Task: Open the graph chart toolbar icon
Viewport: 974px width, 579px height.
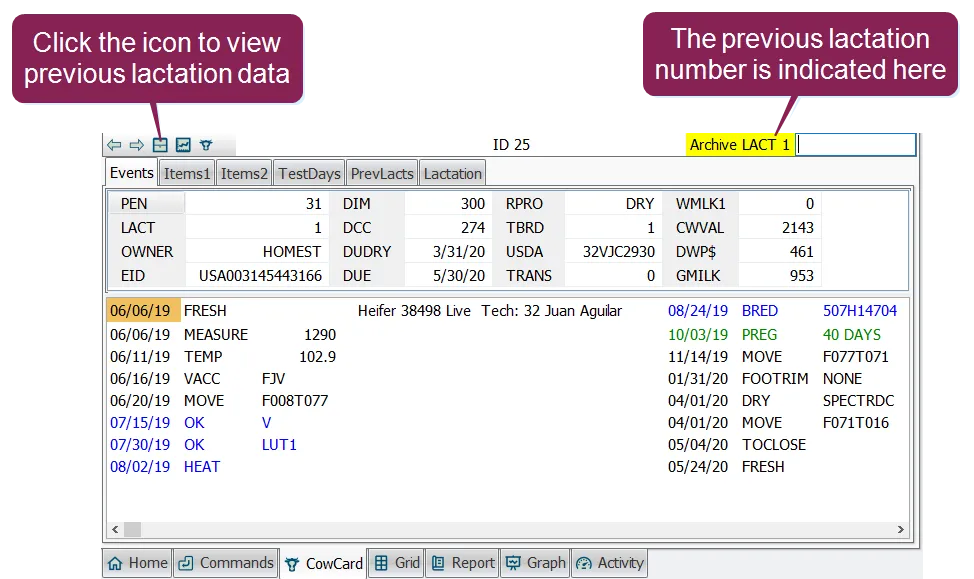Action: [183, 145]
